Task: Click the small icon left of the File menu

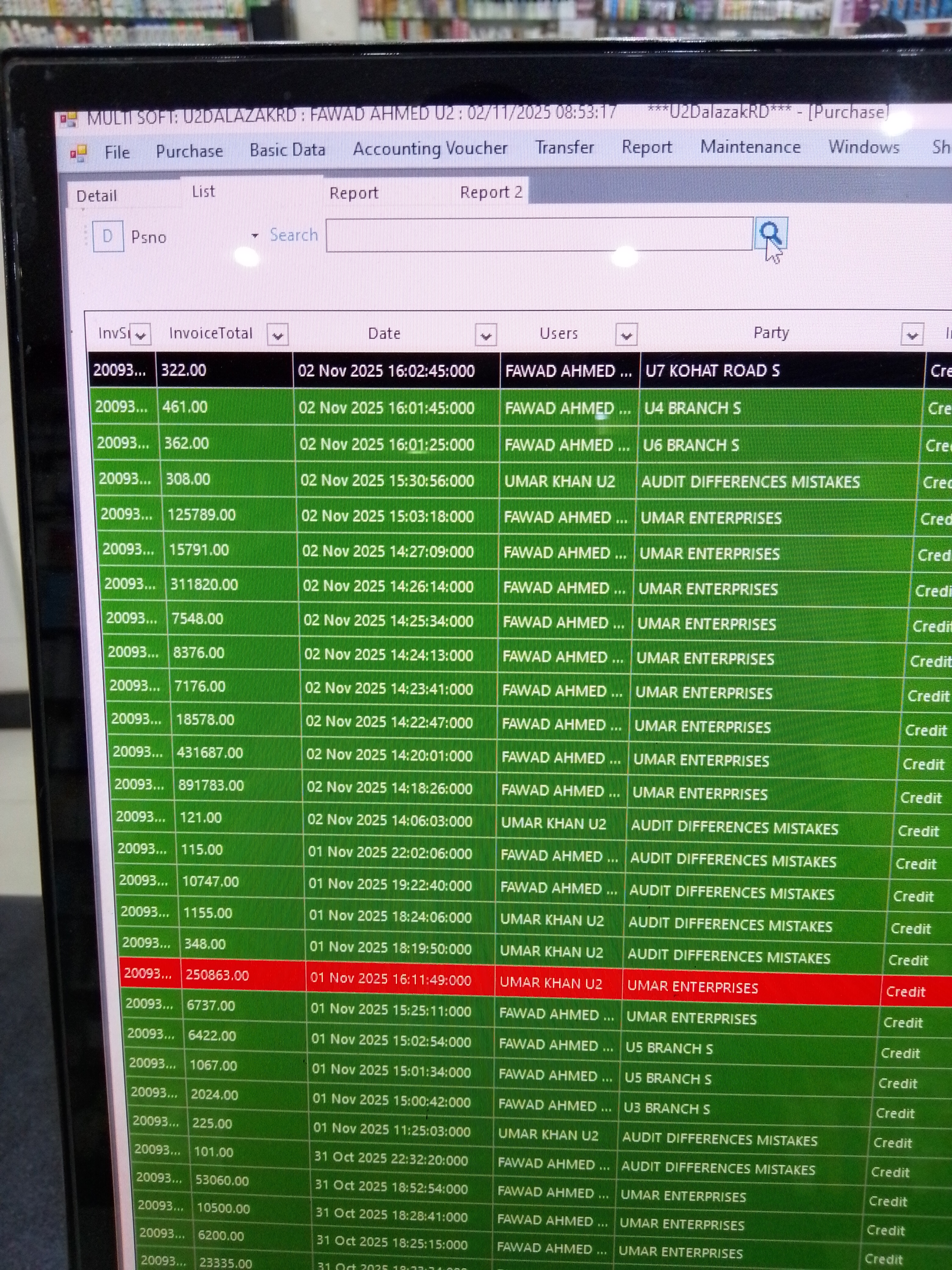Action: (78, 153)
